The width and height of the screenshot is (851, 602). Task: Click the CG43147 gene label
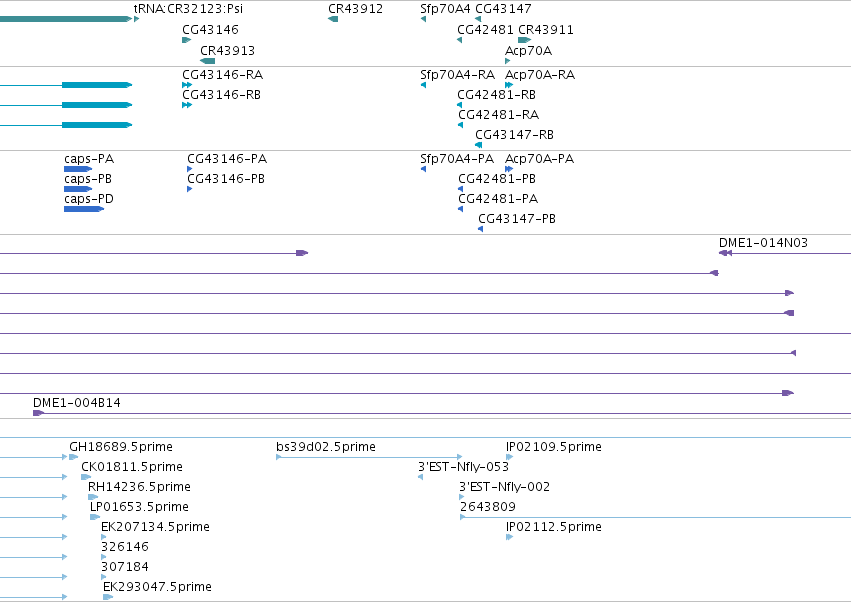tap(503, 9)
